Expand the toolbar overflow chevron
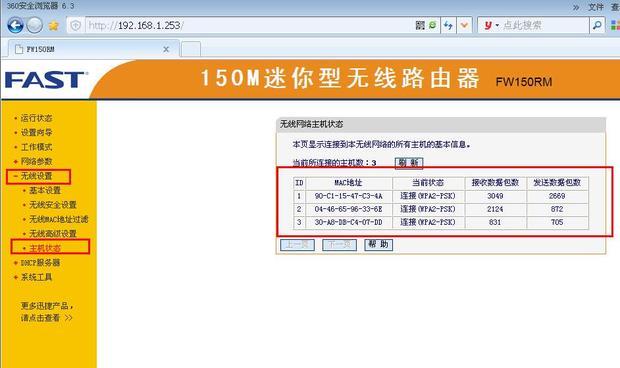The height and width of the screenshot is (368, 620). pos(576,7)
